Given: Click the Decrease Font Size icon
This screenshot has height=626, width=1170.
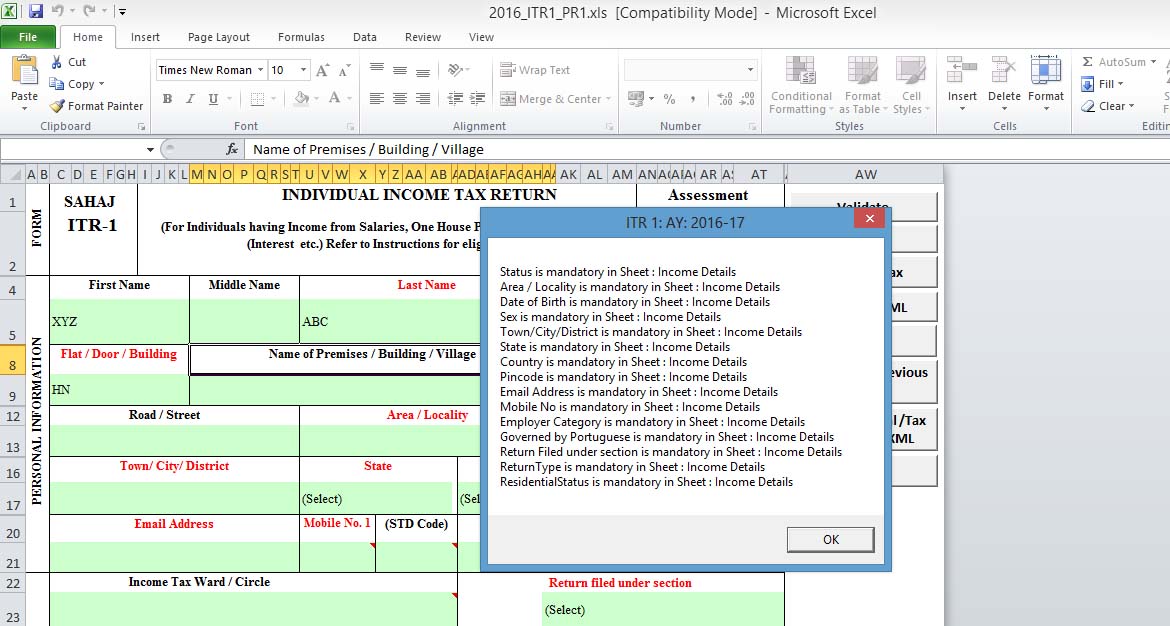Looking at the screenshot, I should click(x=344, y=71).
